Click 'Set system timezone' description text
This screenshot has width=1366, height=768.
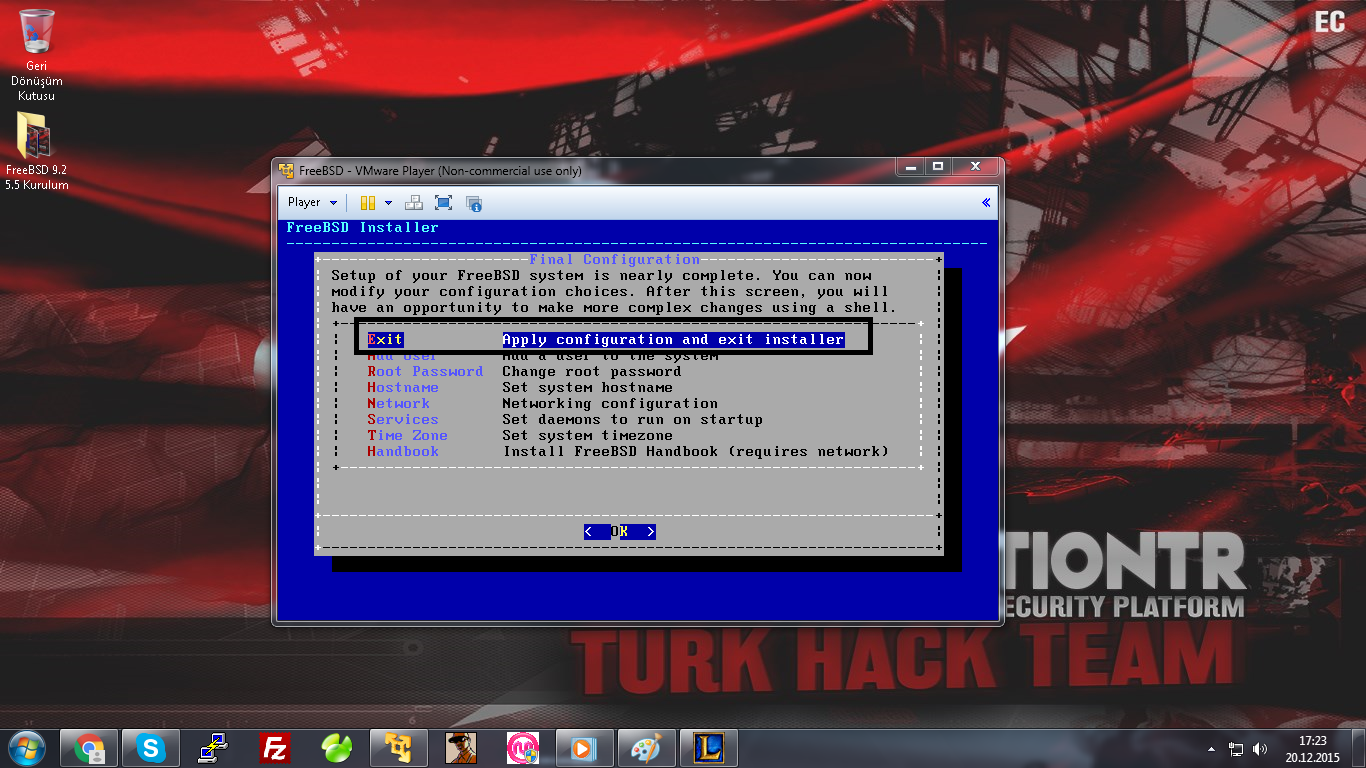587,435
